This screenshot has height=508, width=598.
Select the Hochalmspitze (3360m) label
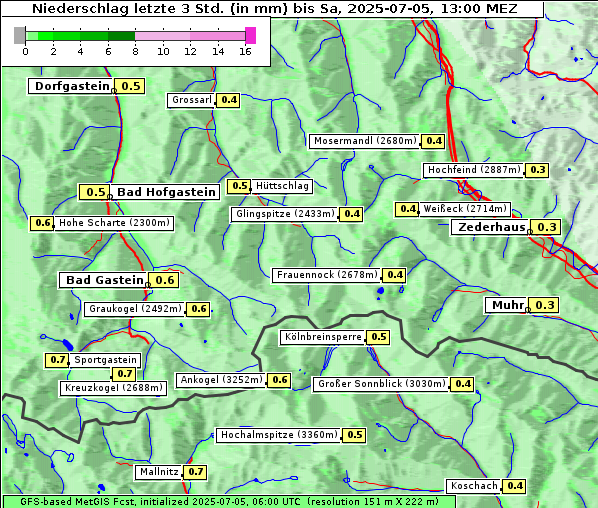pos(279,436)
